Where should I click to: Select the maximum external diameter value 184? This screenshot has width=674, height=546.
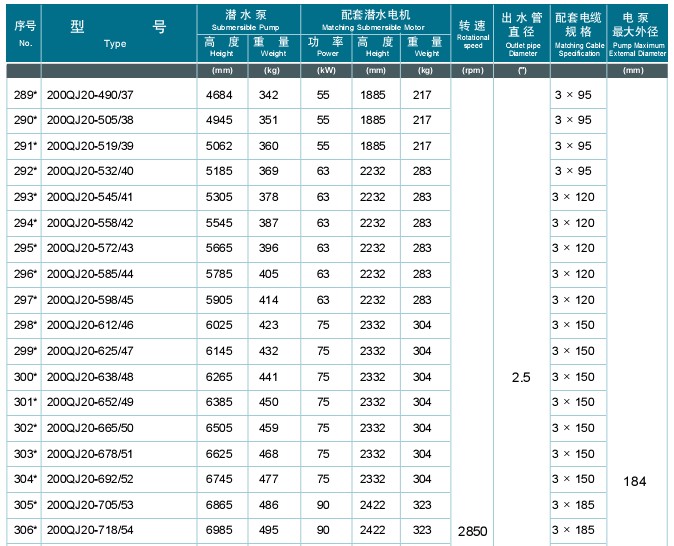635,481
